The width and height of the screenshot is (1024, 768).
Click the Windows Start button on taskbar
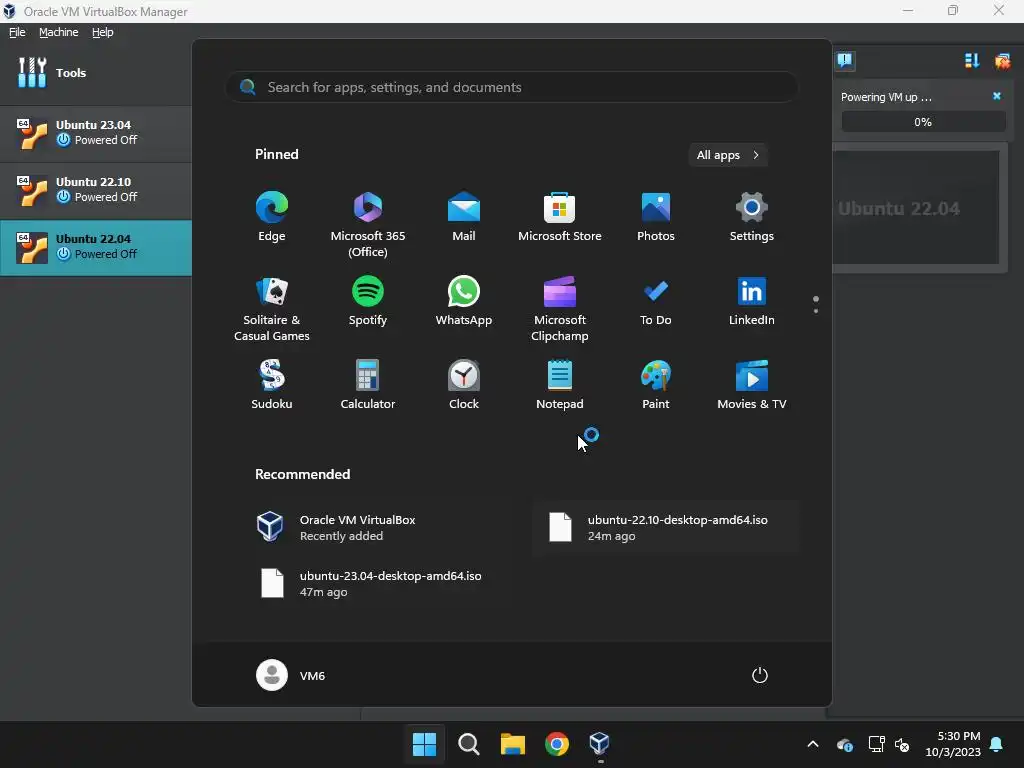coord(424,744)
